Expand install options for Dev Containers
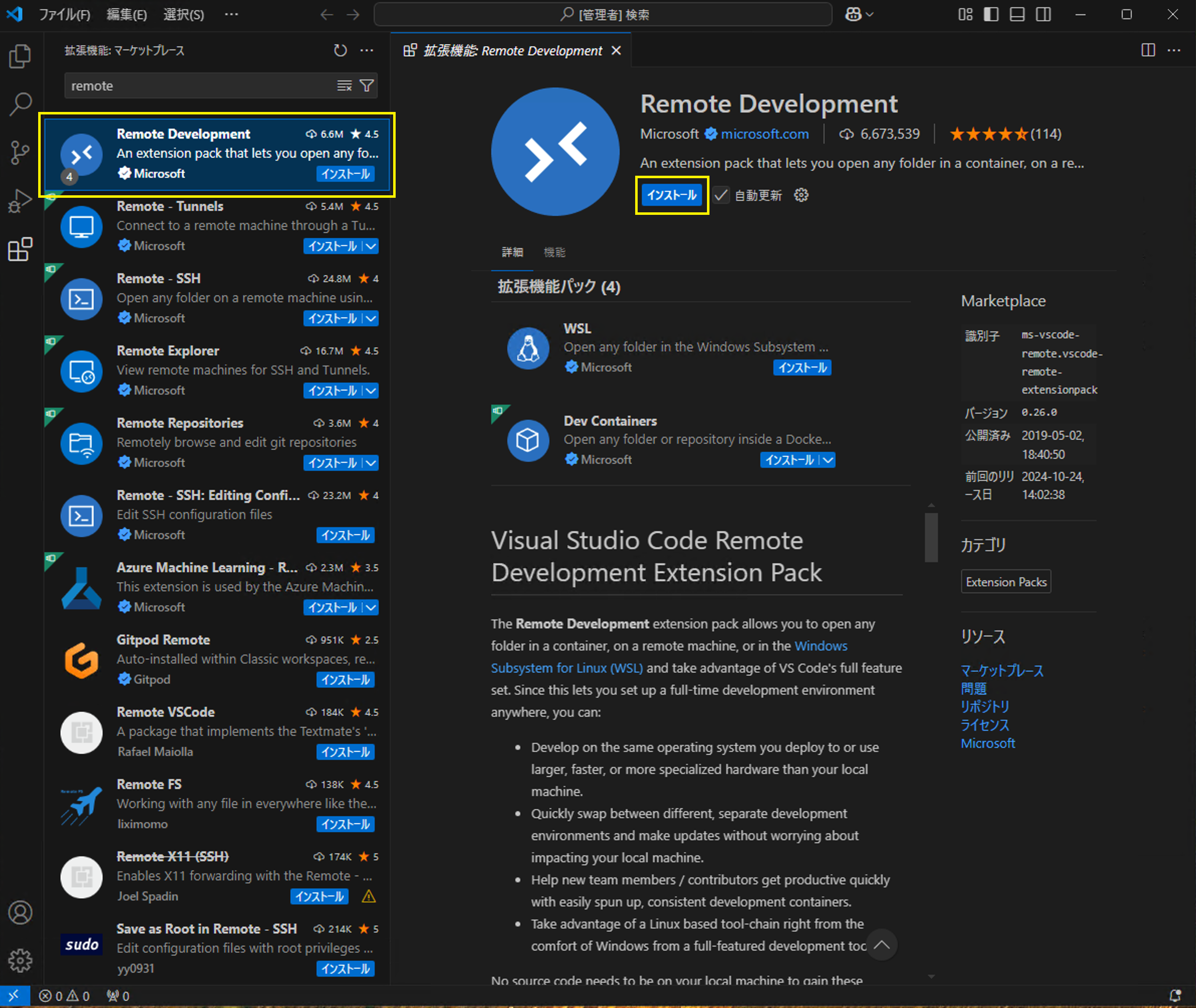This screenshot has height=1008, width=1196. point(827,460)
